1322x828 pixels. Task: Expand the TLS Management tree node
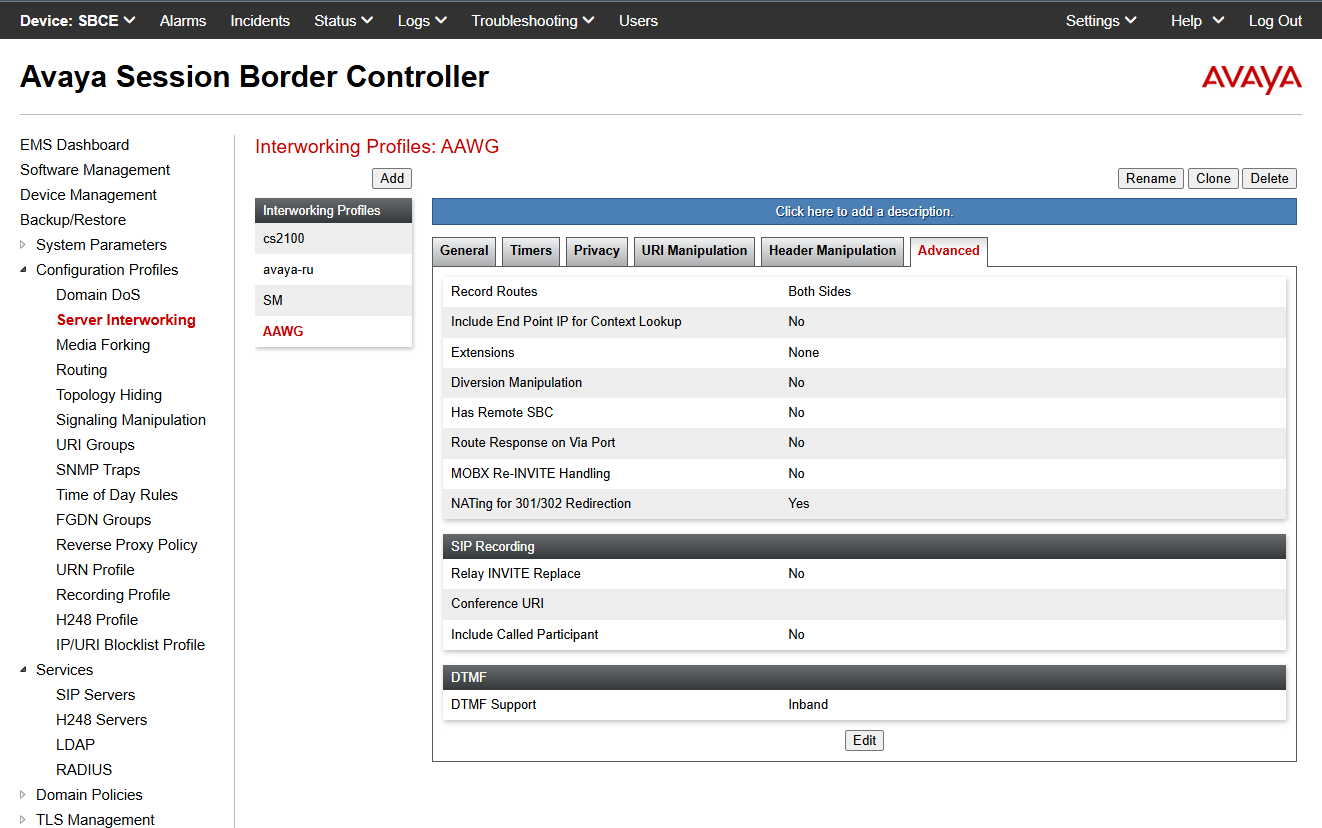coord(24,820)
